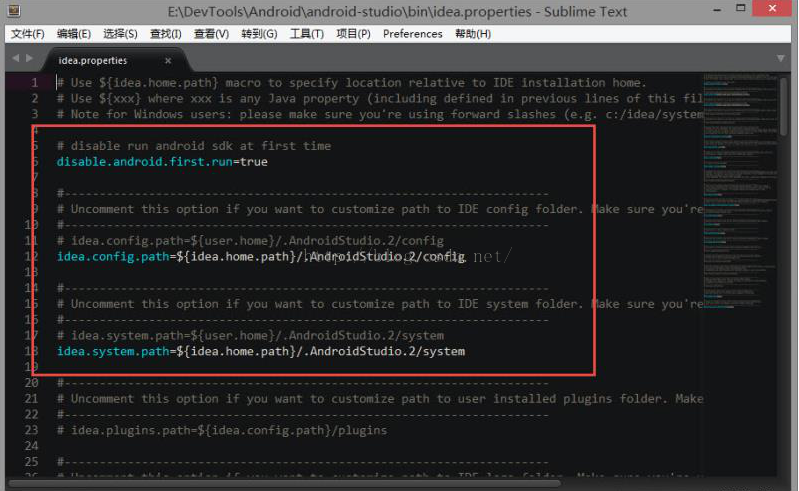799x491 pixels.
Task: Open the 查找(I) menu
Action: pos(166,34)
